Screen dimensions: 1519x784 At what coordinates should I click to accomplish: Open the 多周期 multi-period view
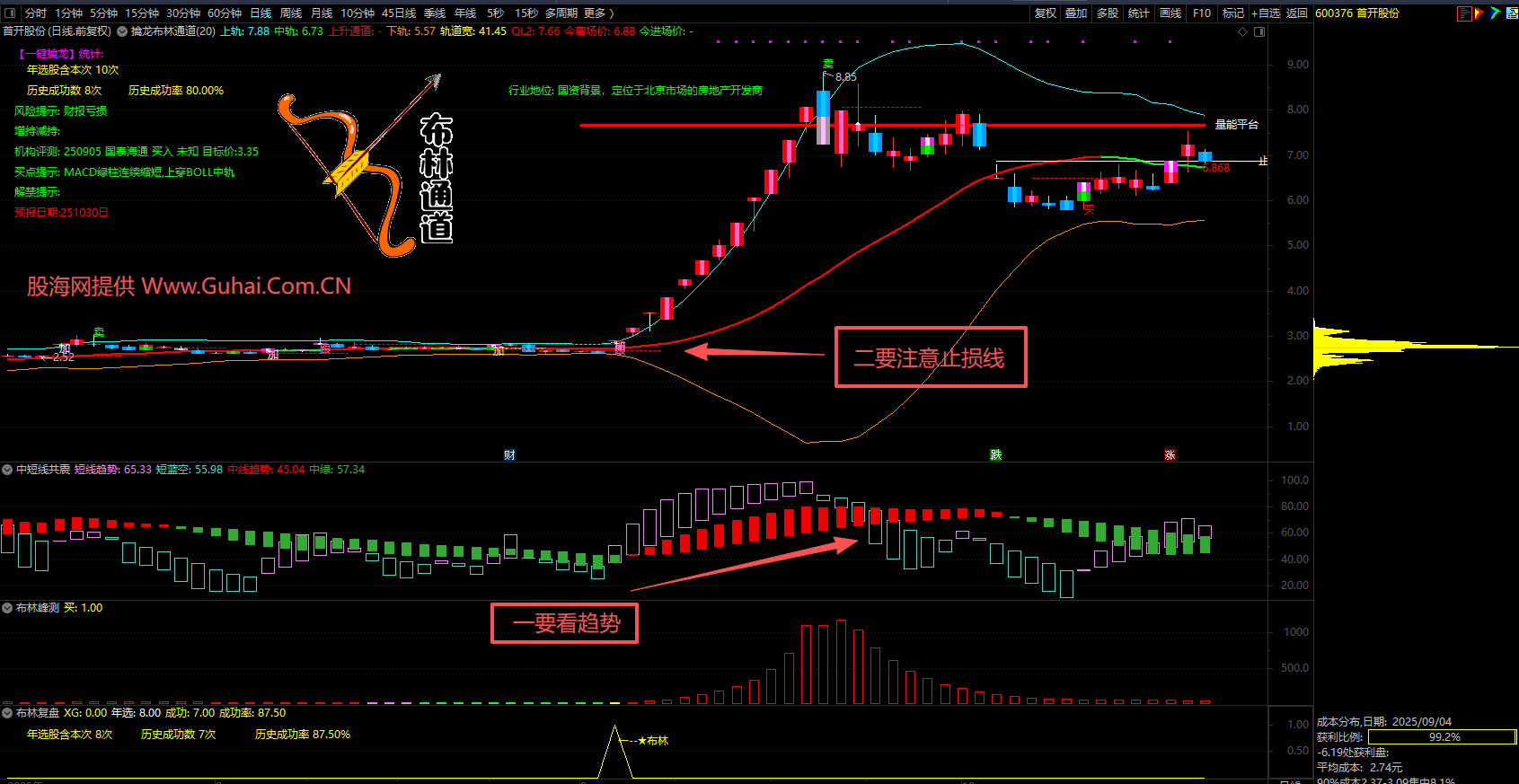(561, 13)
